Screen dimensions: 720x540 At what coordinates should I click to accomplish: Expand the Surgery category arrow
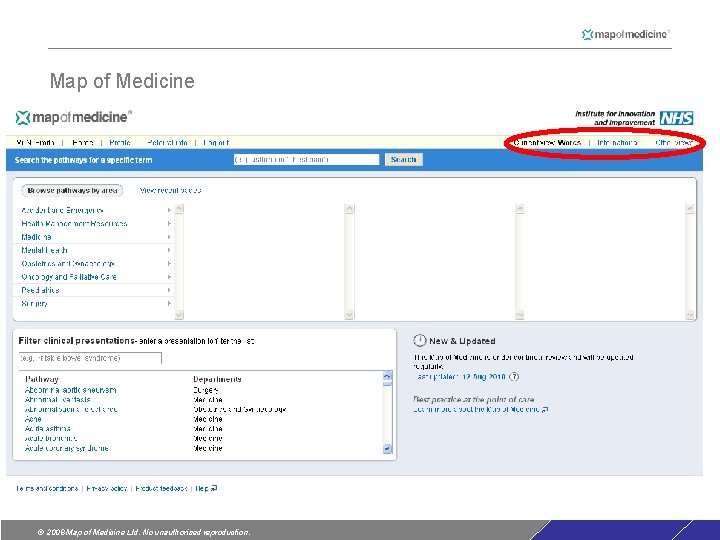pyautogui.click(x=169, y=304)
